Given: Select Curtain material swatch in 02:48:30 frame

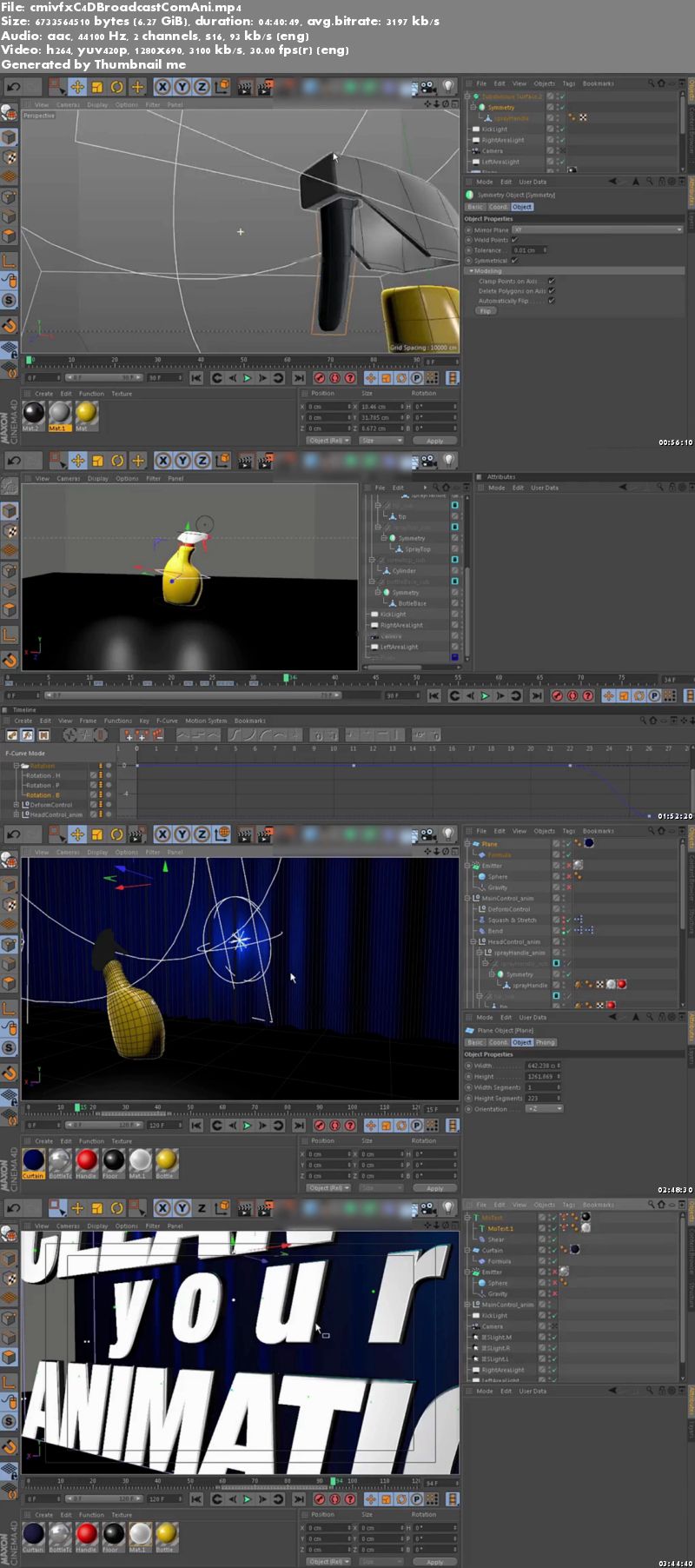Looking at the screenshot, I should pyautogui.click(x=33, y=1162).
